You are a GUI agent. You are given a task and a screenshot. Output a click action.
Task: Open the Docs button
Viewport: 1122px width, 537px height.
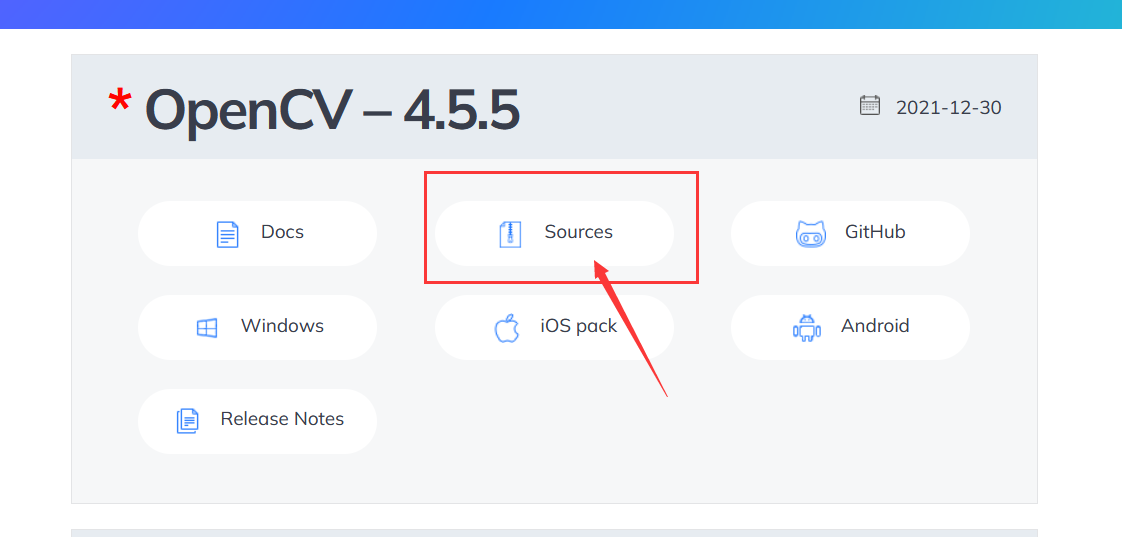(258, 233)
